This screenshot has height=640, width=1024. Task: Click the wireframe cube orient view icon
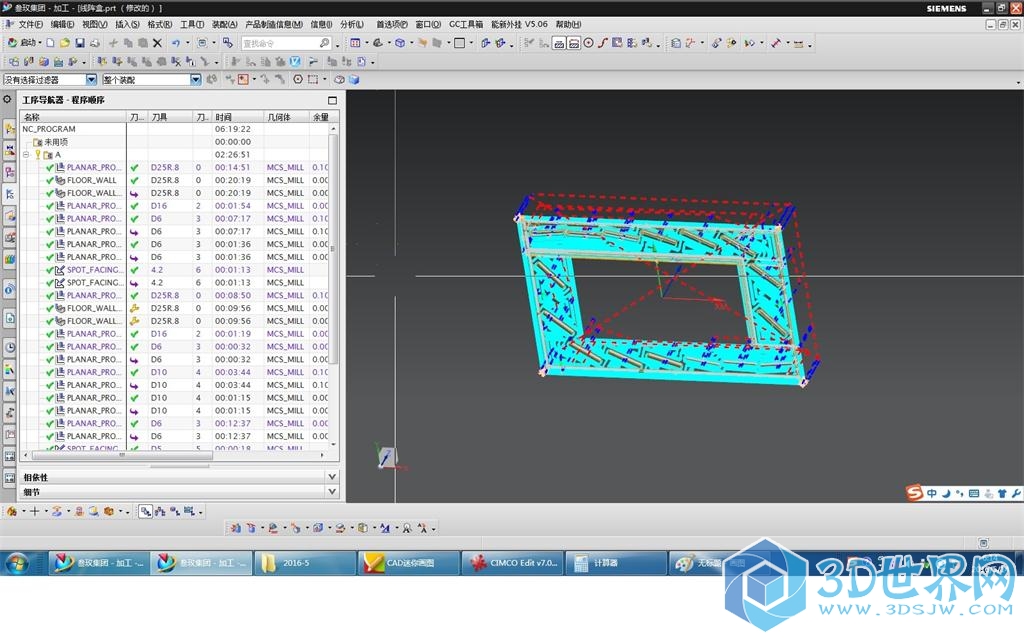click(400, 43)
